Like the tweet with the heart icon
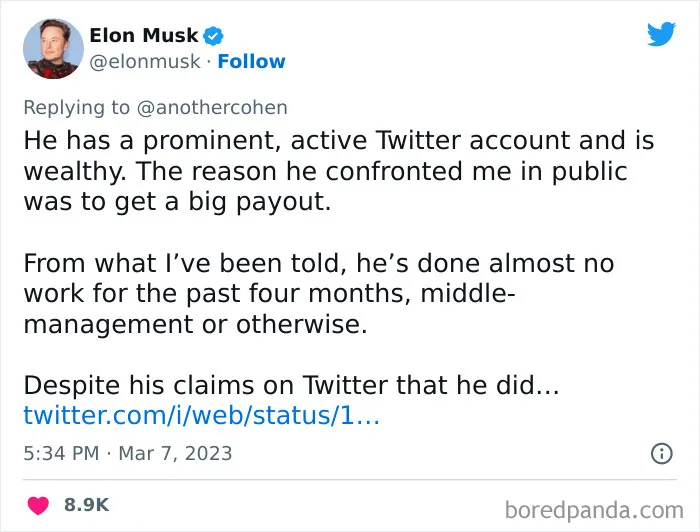The height and width of the screenshot is (532, 700). coord(38,505)
